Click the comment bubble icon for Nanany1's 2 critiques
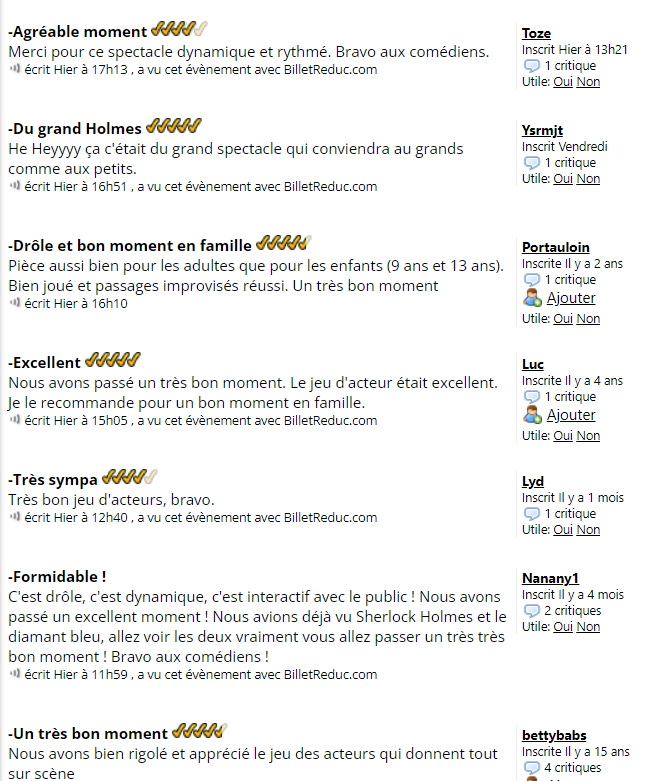 coord(531,611)
